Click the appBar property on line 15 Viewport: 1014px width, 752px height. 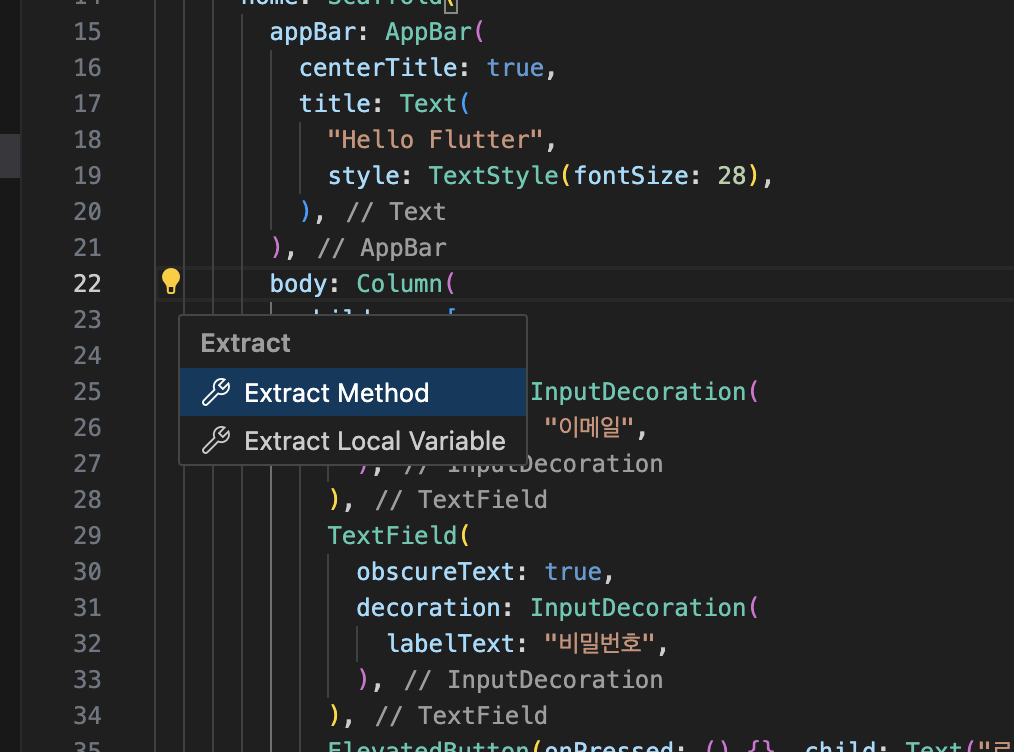click(313, 32)
